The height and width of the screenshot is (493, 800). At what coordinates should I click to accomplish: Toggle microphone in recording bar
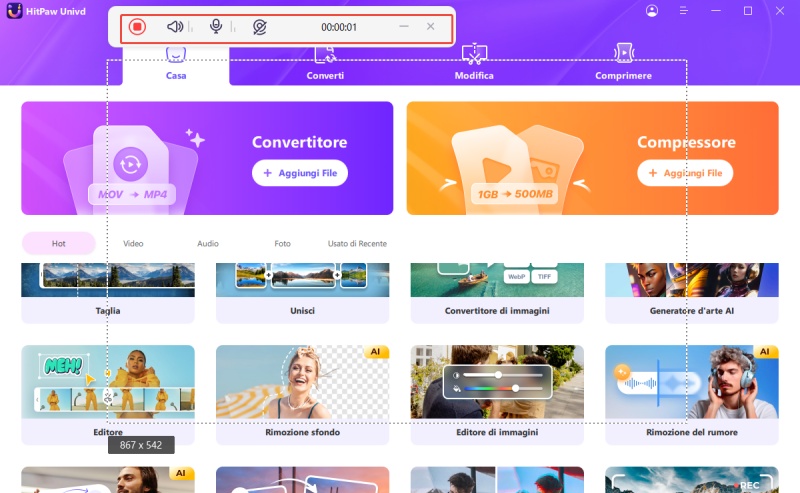click(216, 27)
